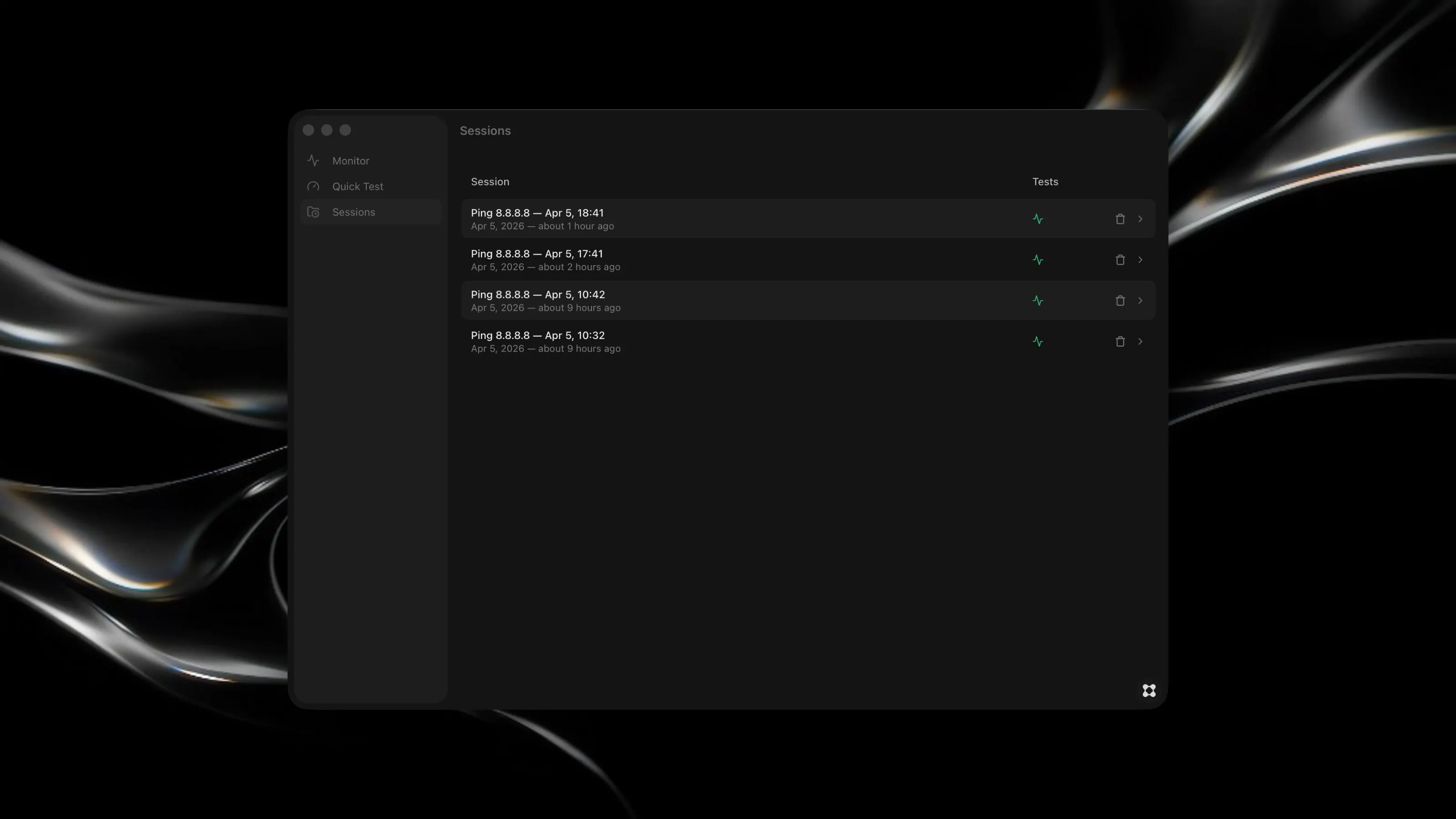Click the Session column header
This screenshot has height=819, width=1456.
pos(490,182)
